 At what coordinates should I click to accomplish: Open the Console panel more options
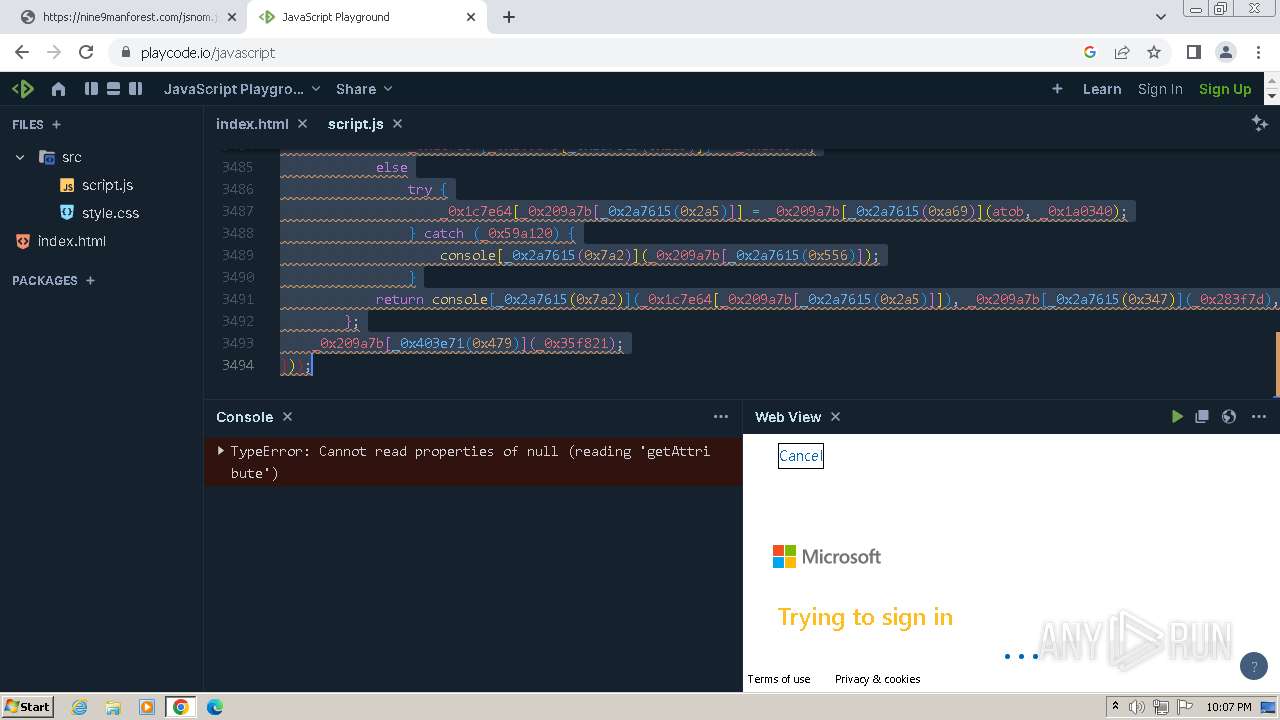721,417
